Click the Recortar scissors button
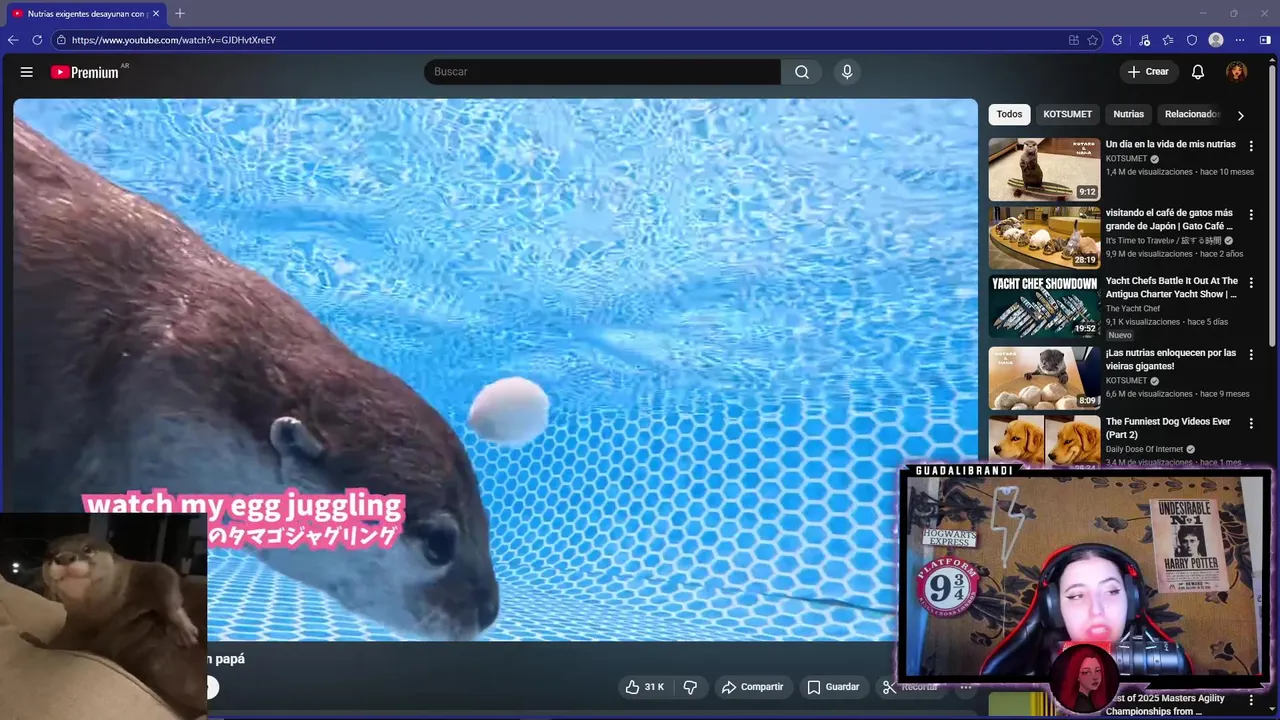This screenshot has height=720, width=1280. [910, 687]
